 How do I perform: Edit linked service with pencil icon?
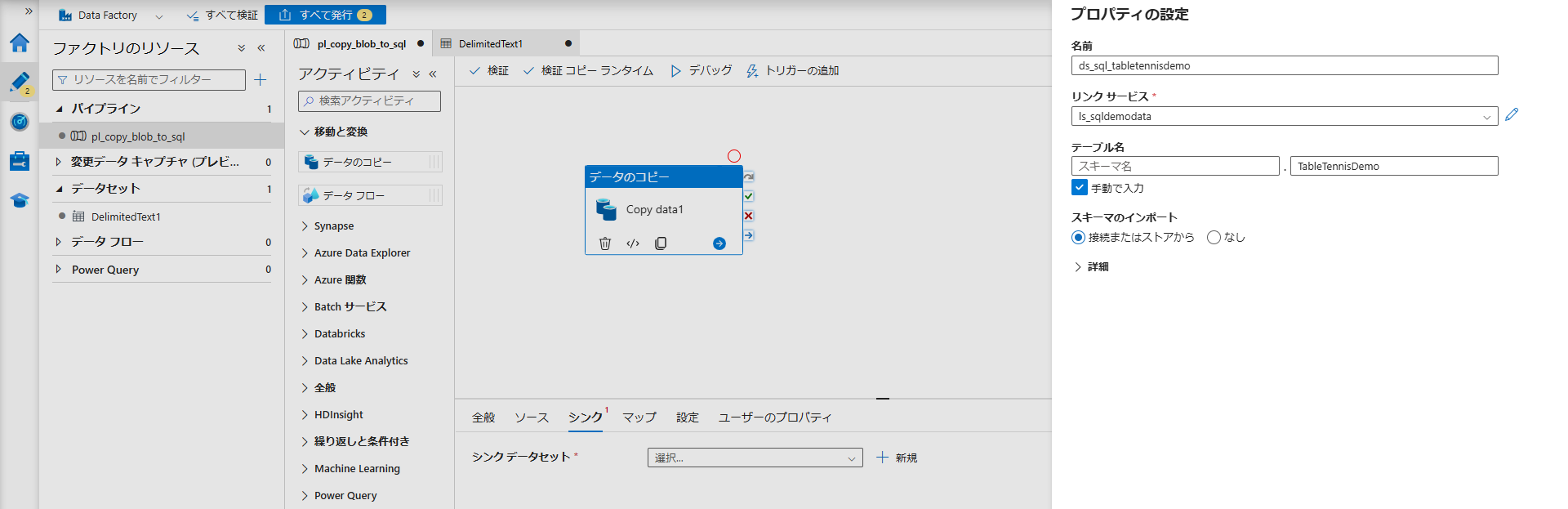(1512, 115)
